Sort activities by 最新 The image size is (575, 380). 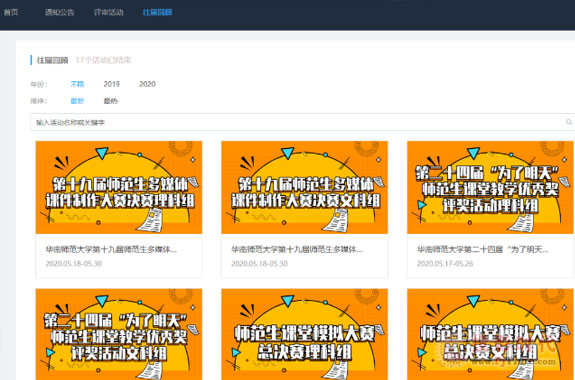tap(77, 101)
